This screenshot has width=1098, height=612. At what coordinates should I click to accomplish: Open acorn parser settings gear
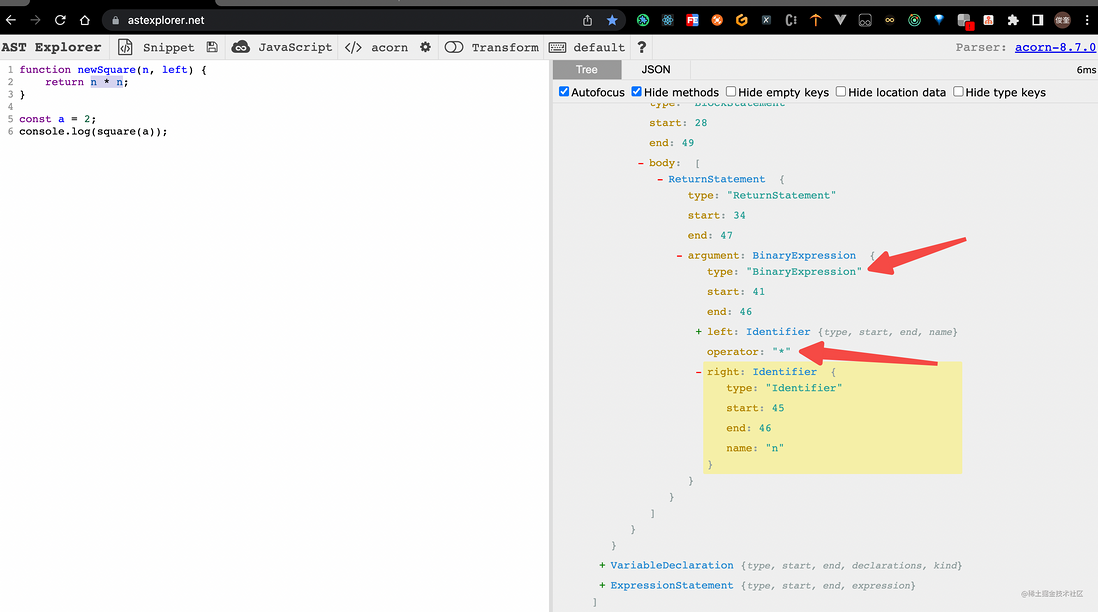point(425,47)
